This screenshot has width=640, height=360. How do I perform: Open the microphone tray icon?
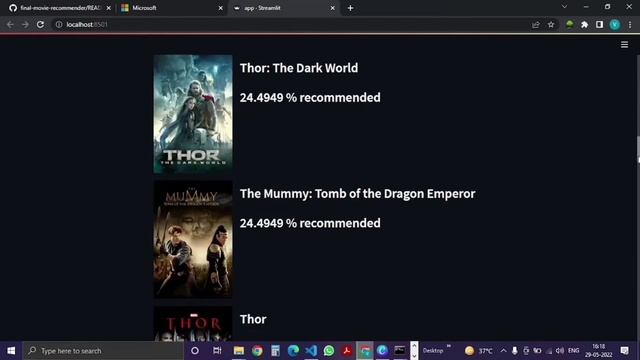coord(515,351)
